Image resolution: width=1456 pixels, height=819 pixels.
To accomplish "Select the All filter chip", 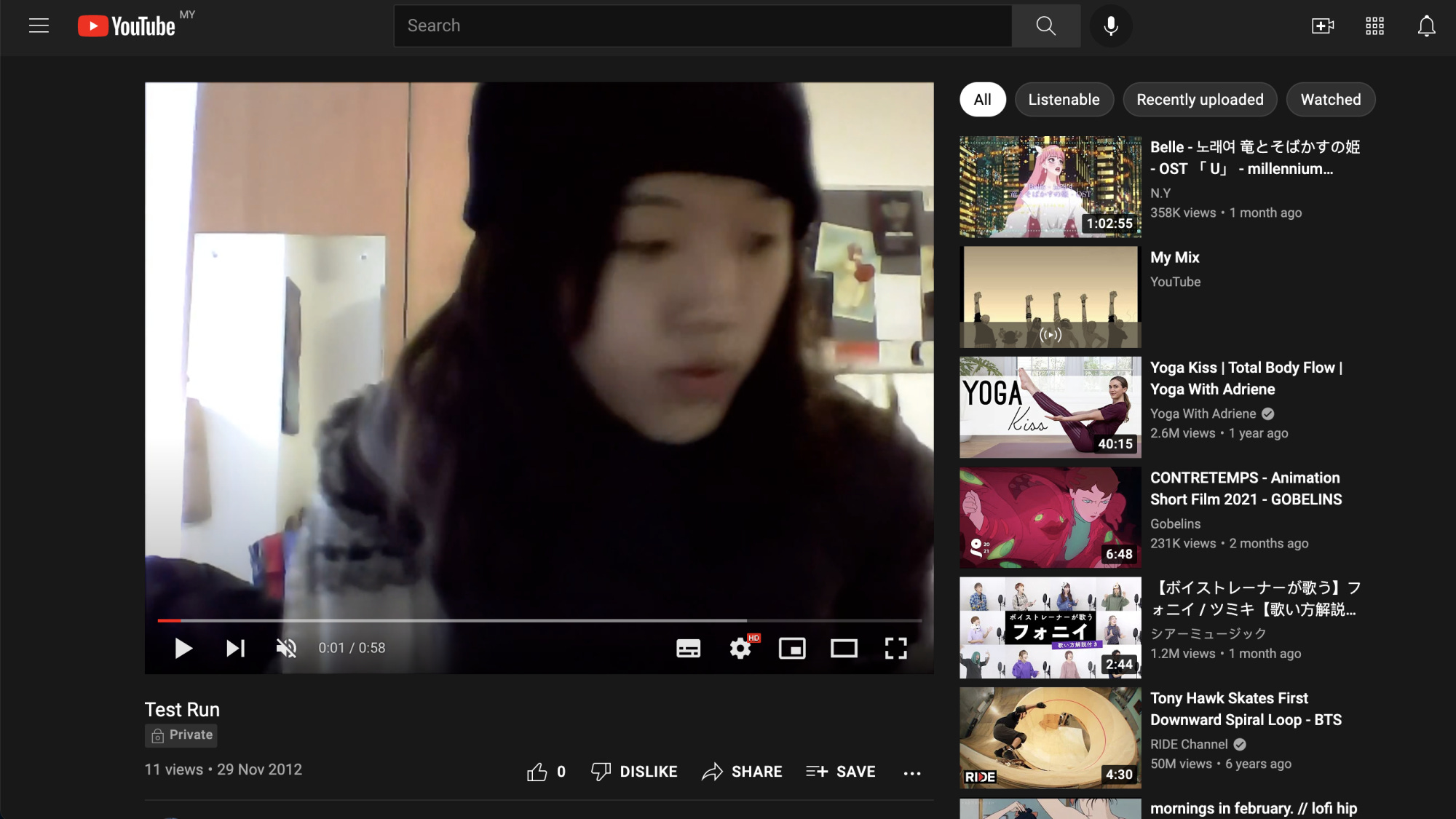I will pos(982,100).
